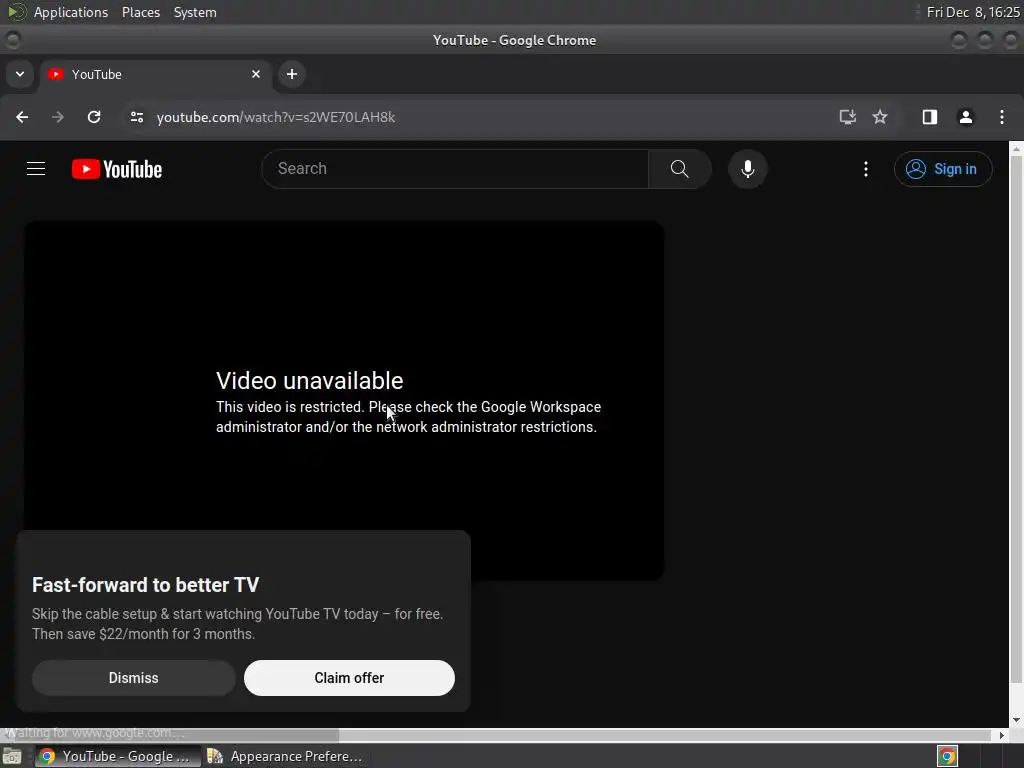Open Chrome profile icon
Viewport: 1024px width, 768px height.
965,117
